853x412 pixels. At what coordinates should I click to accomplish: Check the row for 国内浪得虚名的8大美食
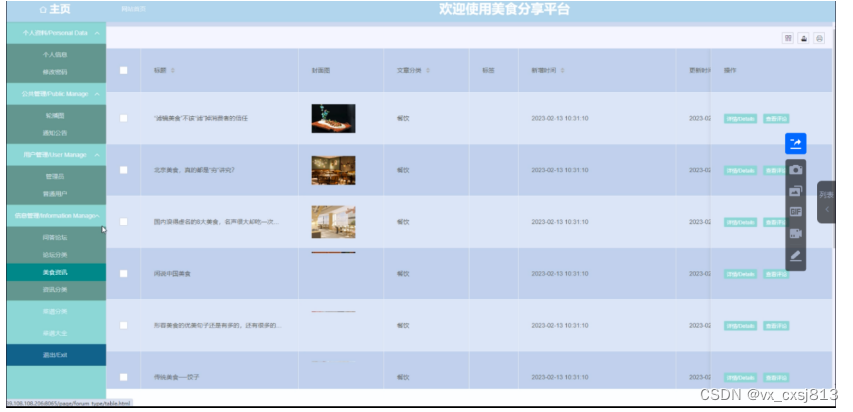pyautogui.click(x=123, y=222)
